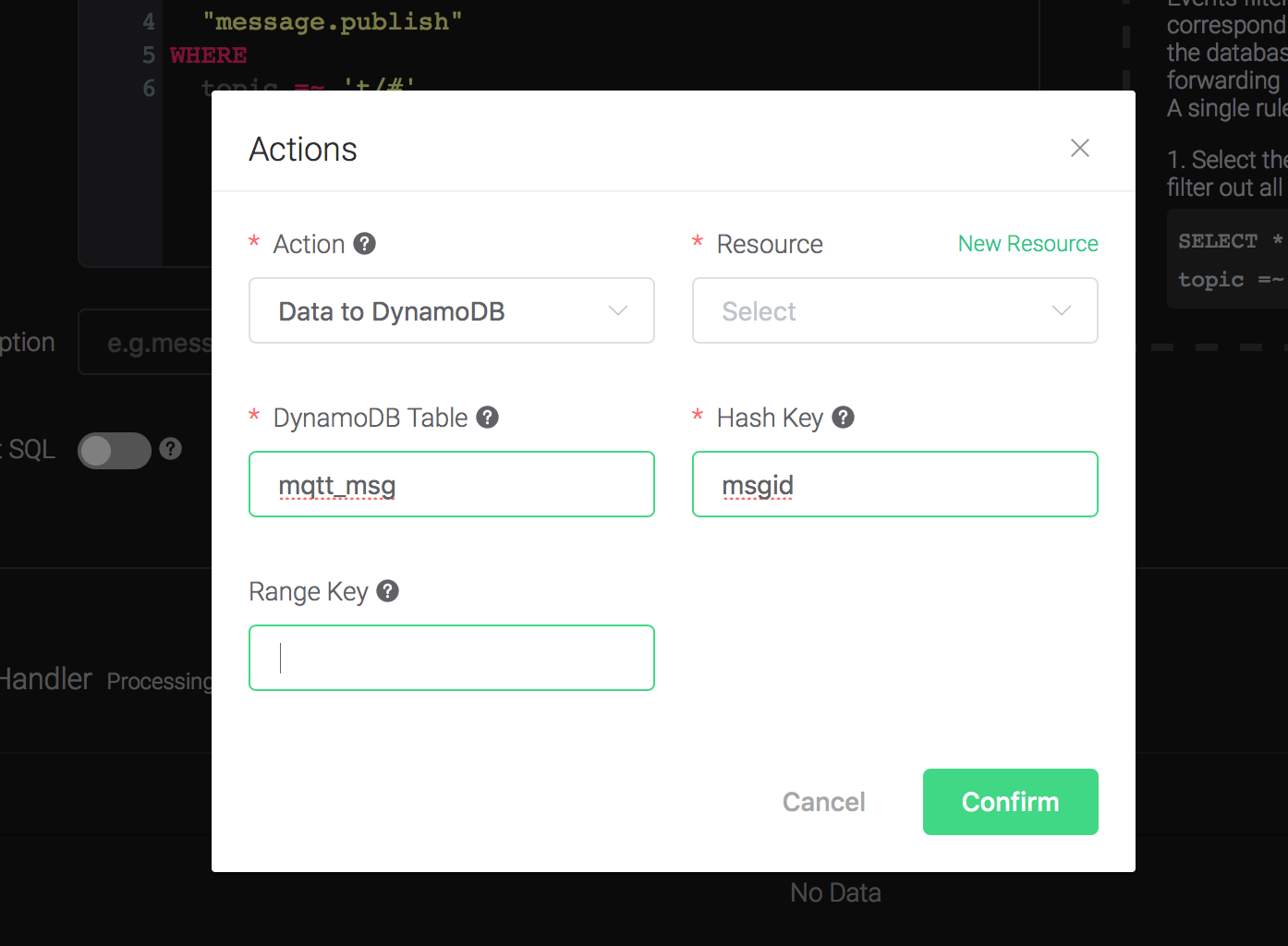Confirm the action settings
Viewport: 1288px width, 946px height.
pos(1010,802)
